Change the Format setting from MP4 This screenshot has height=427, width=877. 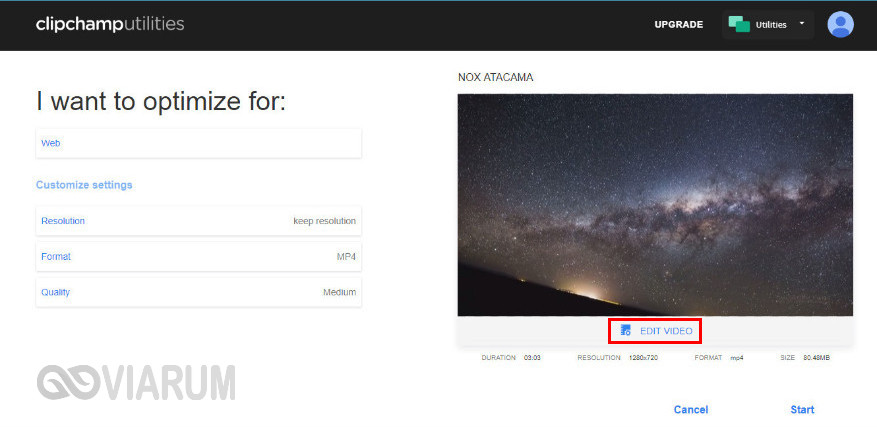point(198,257)
